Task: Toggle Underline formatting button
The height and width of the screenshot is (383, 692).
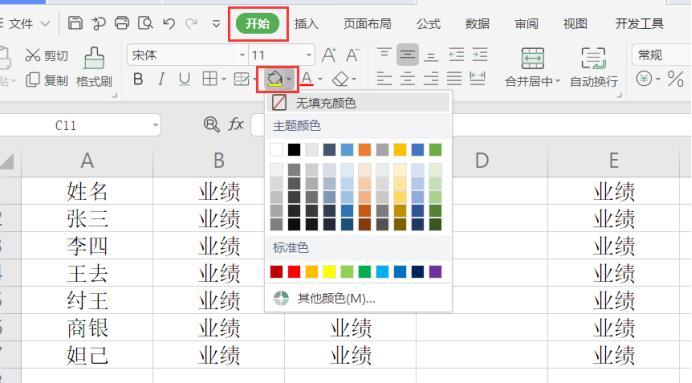Action: [184, 79]
